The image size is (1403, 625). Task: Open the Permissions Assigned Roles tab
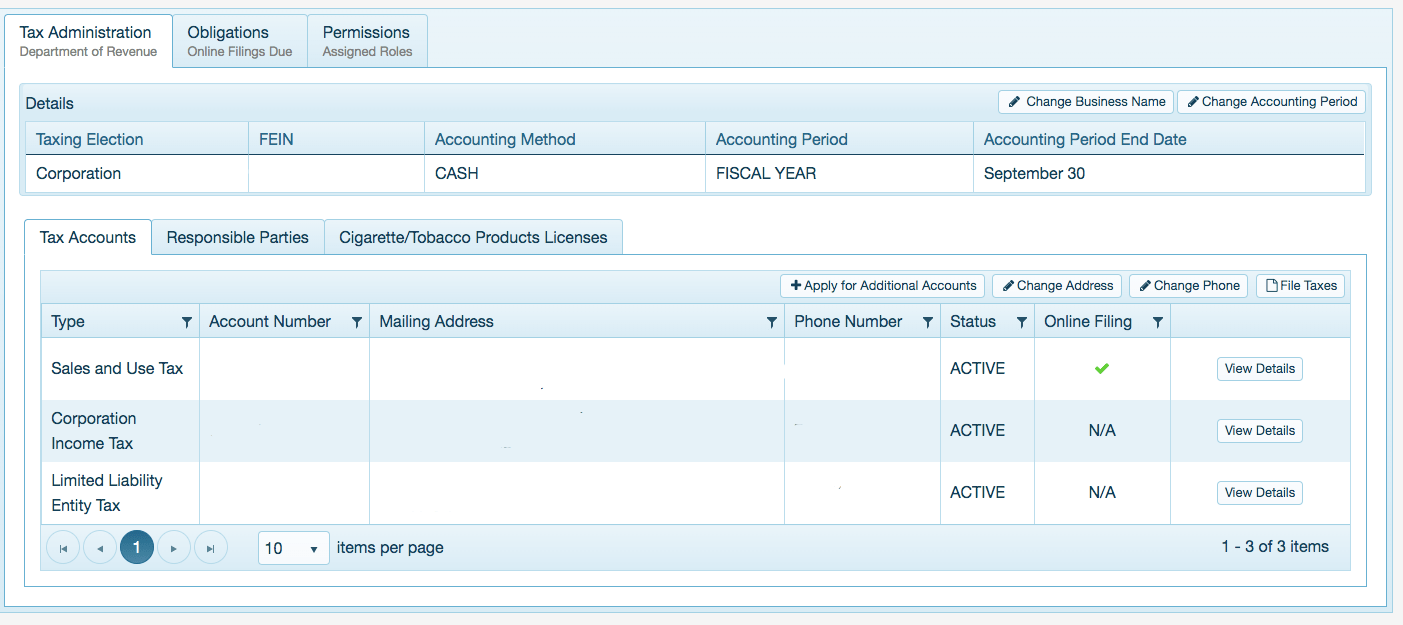pos(367,41)
